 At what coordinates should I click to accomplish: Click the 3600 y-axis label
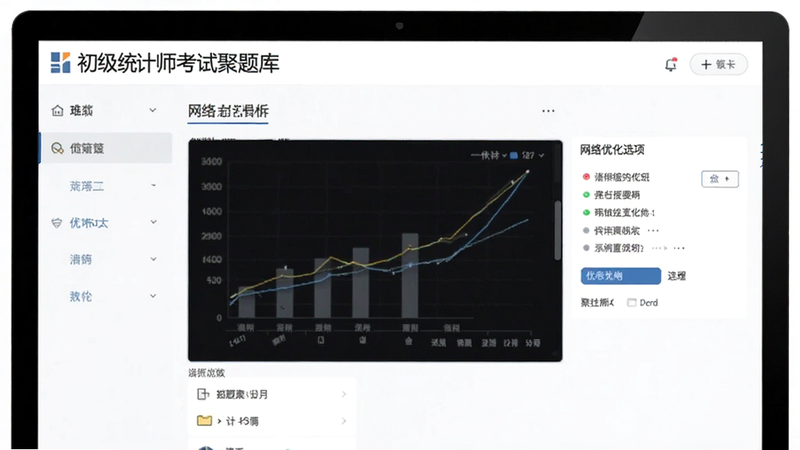212,162
